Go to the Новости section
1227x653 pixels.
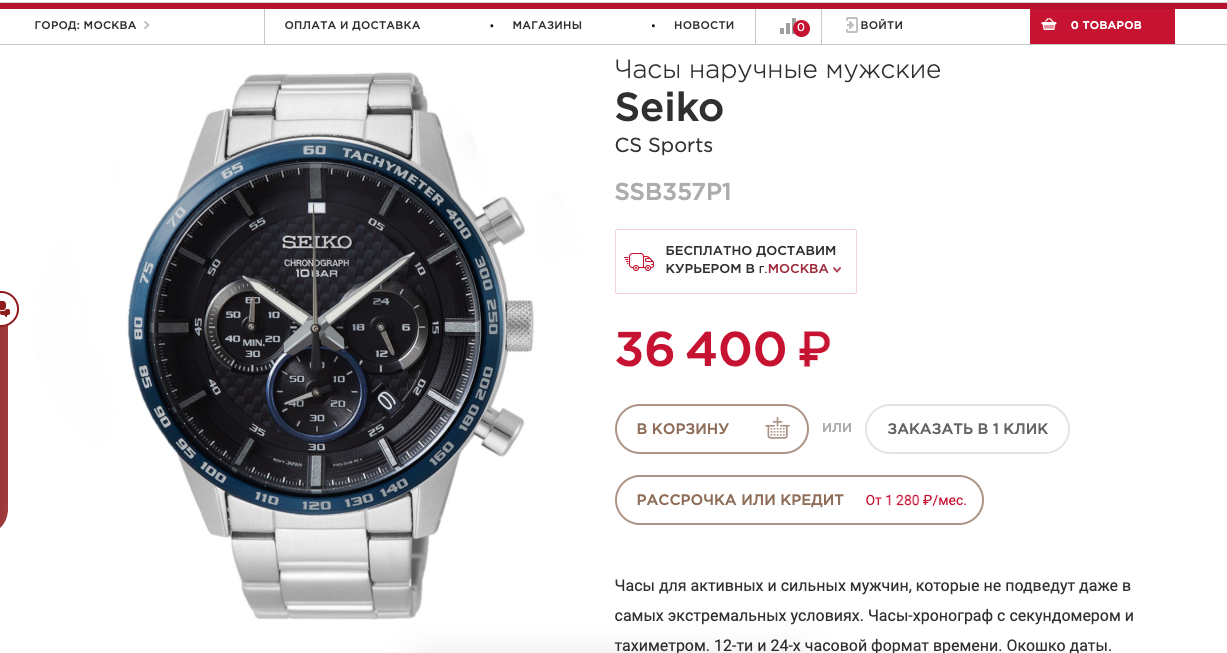tap(704, 25)
